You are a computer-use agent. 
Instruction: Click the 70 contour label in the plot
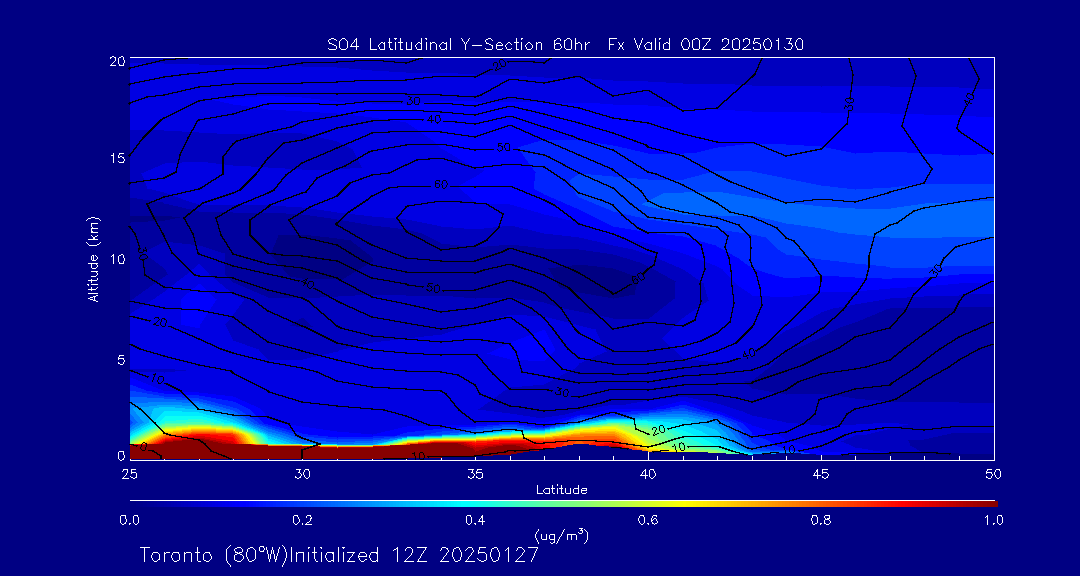[440, 185]
